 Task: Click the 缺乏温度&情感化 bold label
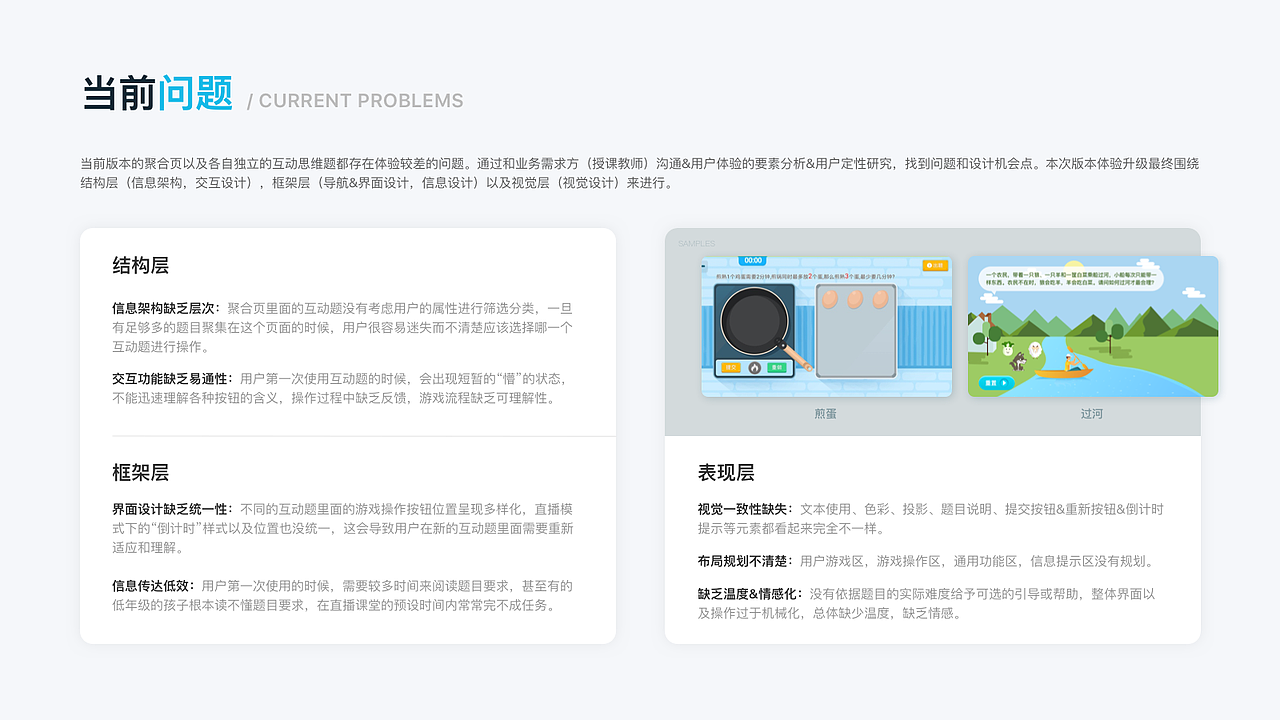(x=750, y=594)
